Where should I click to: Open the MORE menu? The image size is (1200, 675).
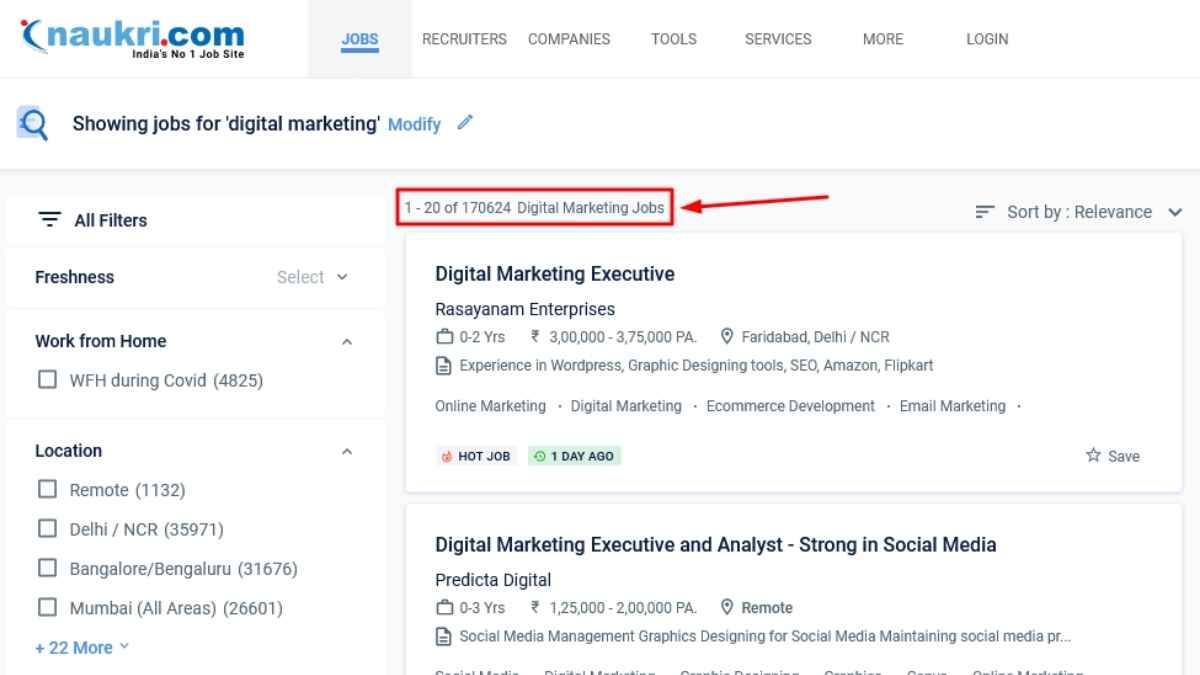tap(883, 39)
